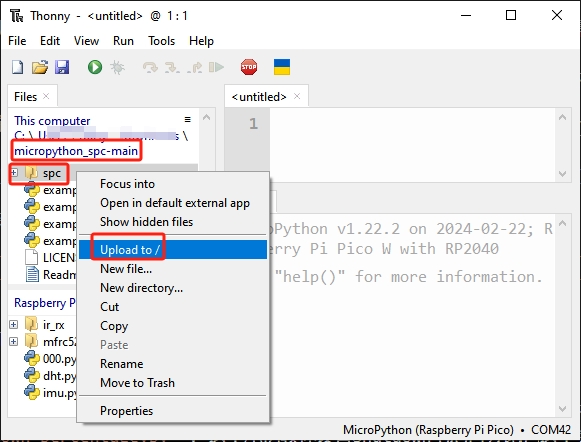The width and height of the screenshot is (581, 442).
Task: Click the Thonny app logo in title bar
Action: [17, 16]
